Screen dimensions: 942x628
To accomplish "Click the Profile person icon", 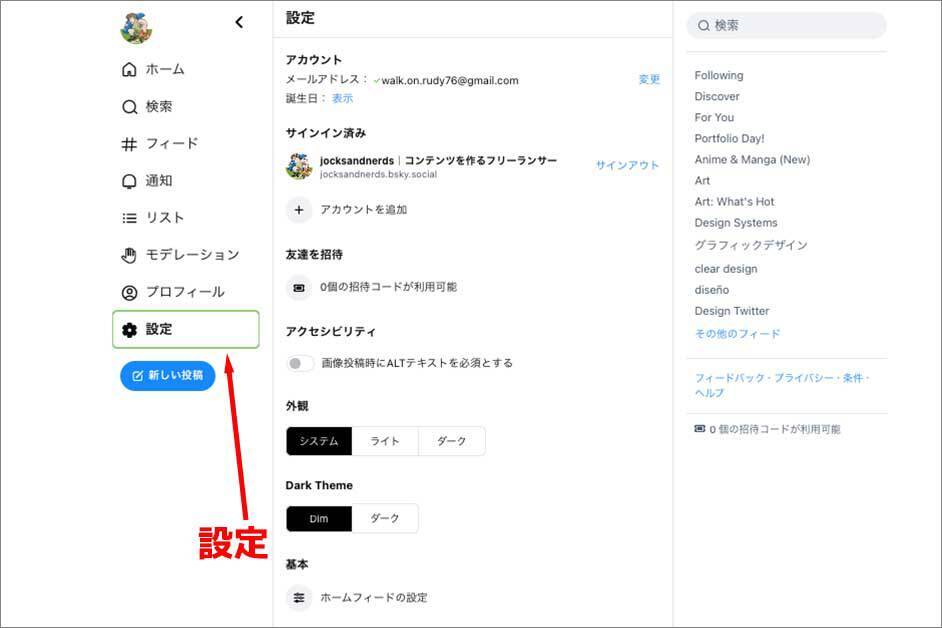I will click(x=129, y=293).
